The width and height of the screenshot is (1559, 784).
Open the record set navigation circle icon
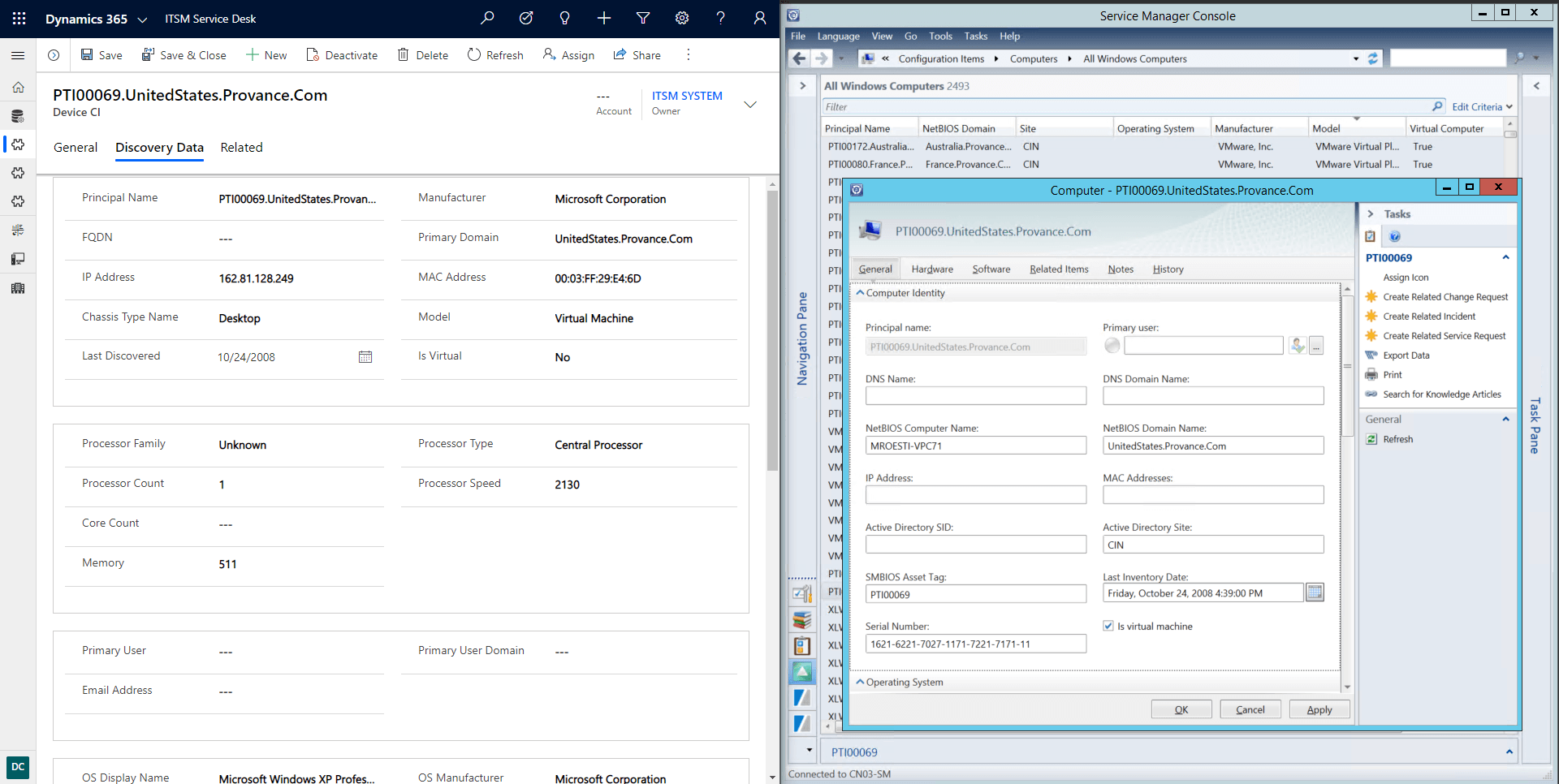coord(54,55)
